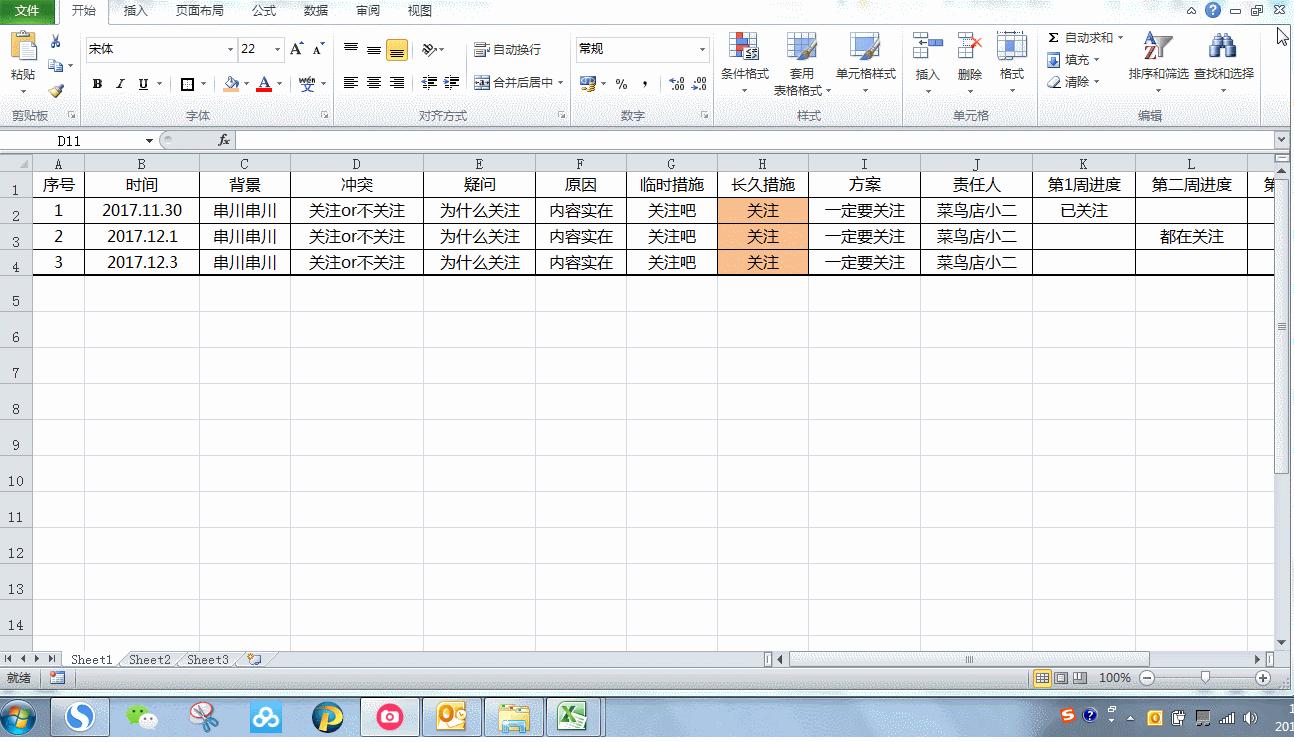Click Find & Select (查找和选择)
The height and width of the screenshot is (742, 1294).
(x=1222, y=60)
